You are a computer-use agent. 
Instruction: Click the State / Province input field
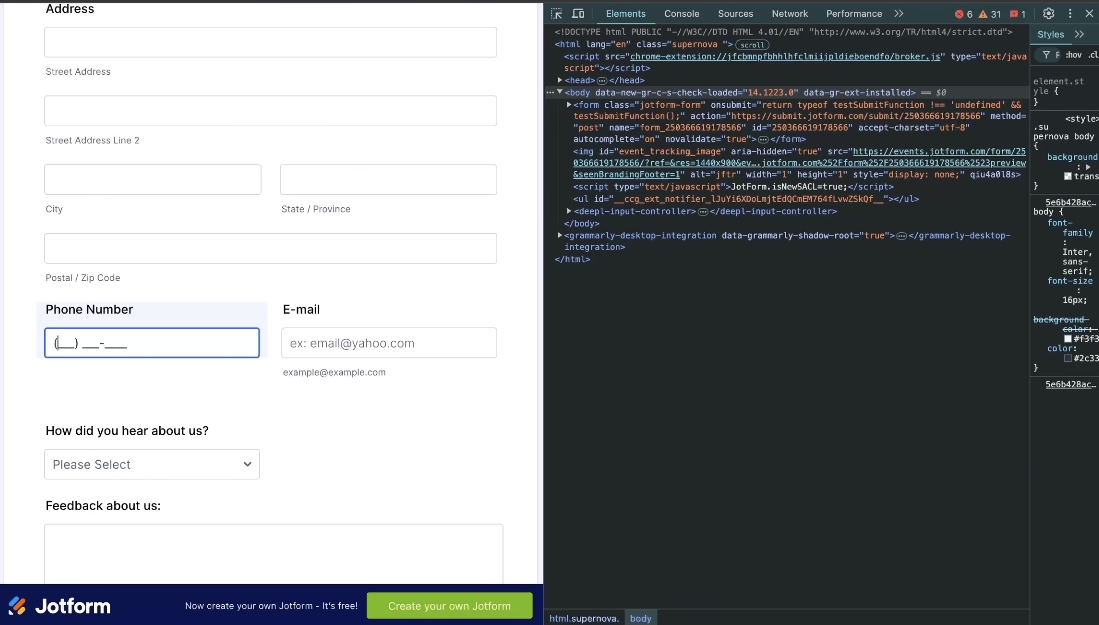click(x=388, y=179)
